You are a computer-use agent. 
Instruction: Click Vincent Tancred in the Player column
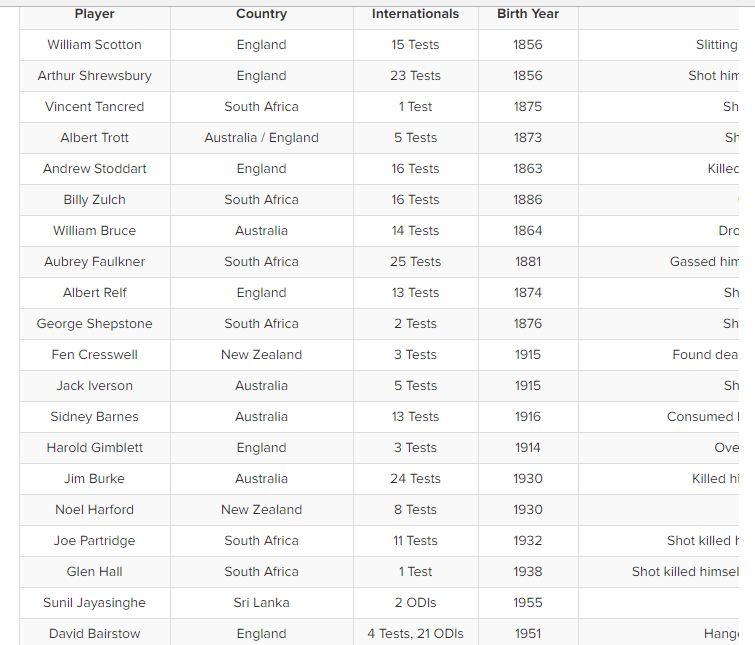tap(95, 107)
